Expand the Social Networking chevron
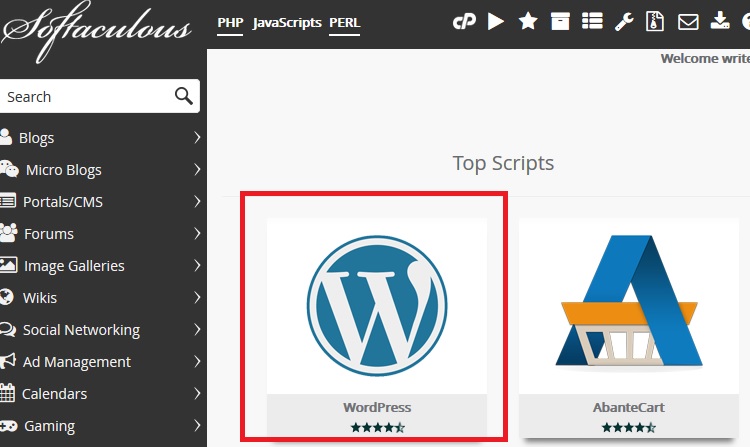Image resolution: width=750 pixels, height=447 pixels. [197, 330]
